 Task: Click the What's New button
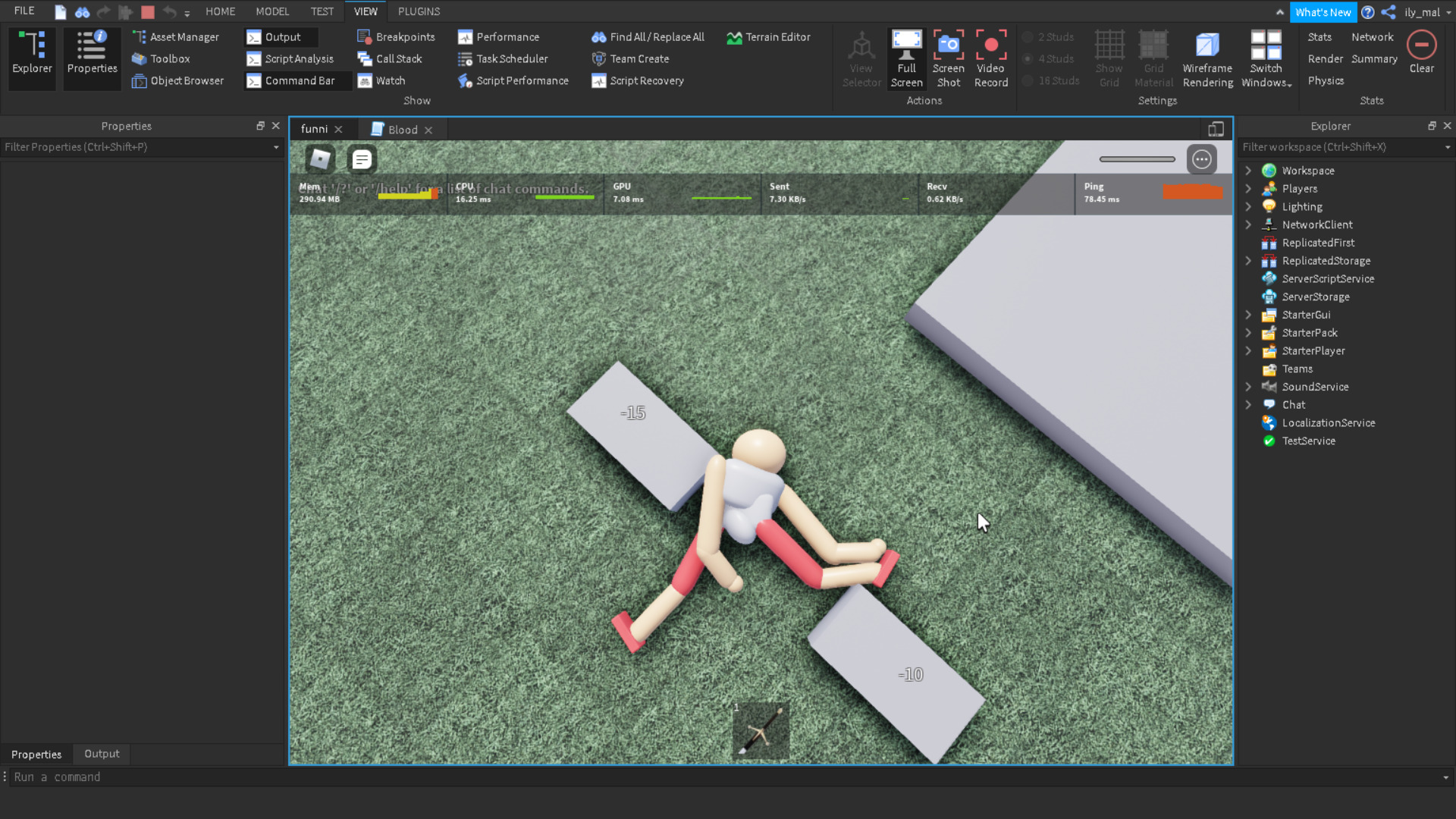pos(1323,12)
